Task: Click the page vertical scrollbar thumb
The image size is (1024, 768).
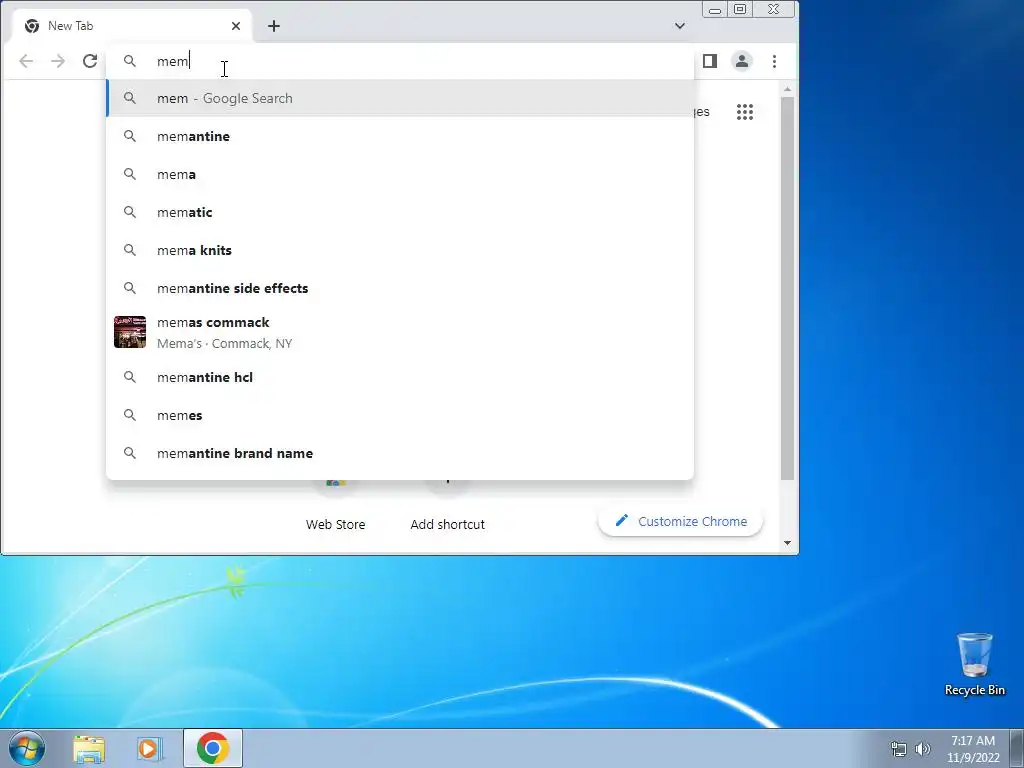Action: tap(788, 288)
